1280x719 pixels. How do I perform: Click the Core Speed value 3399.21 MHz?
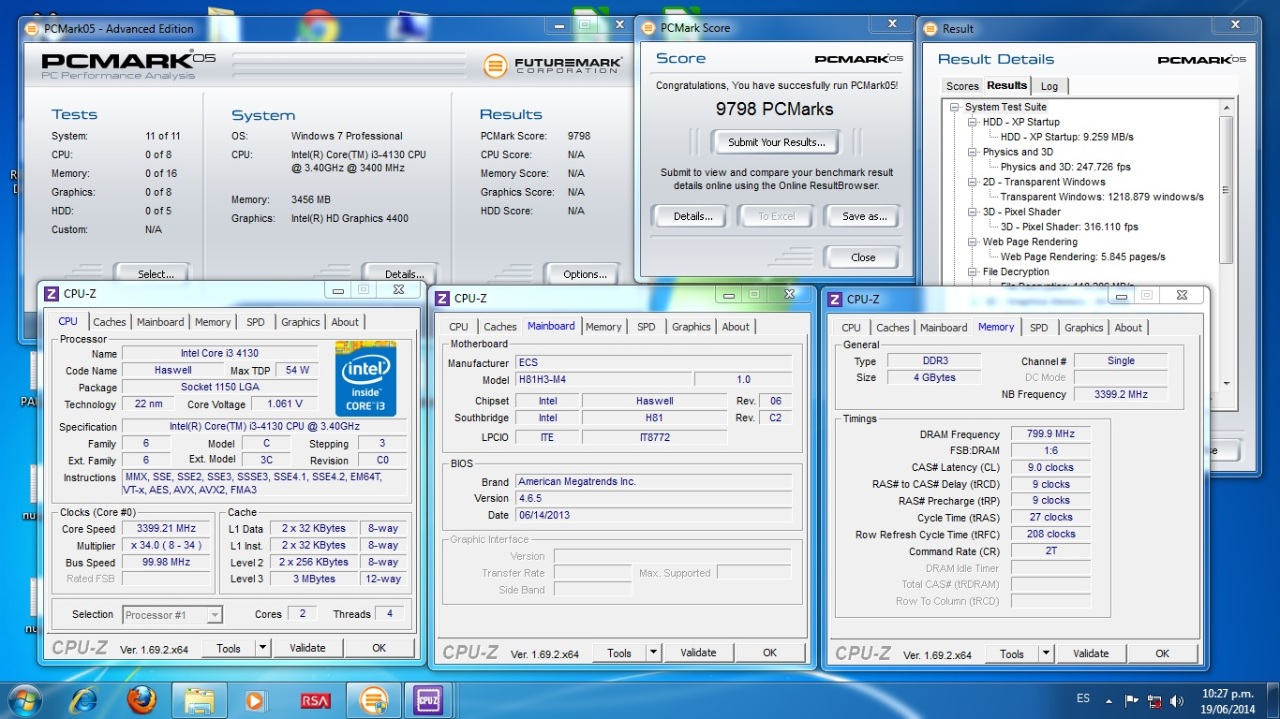(x=165, y=529)
